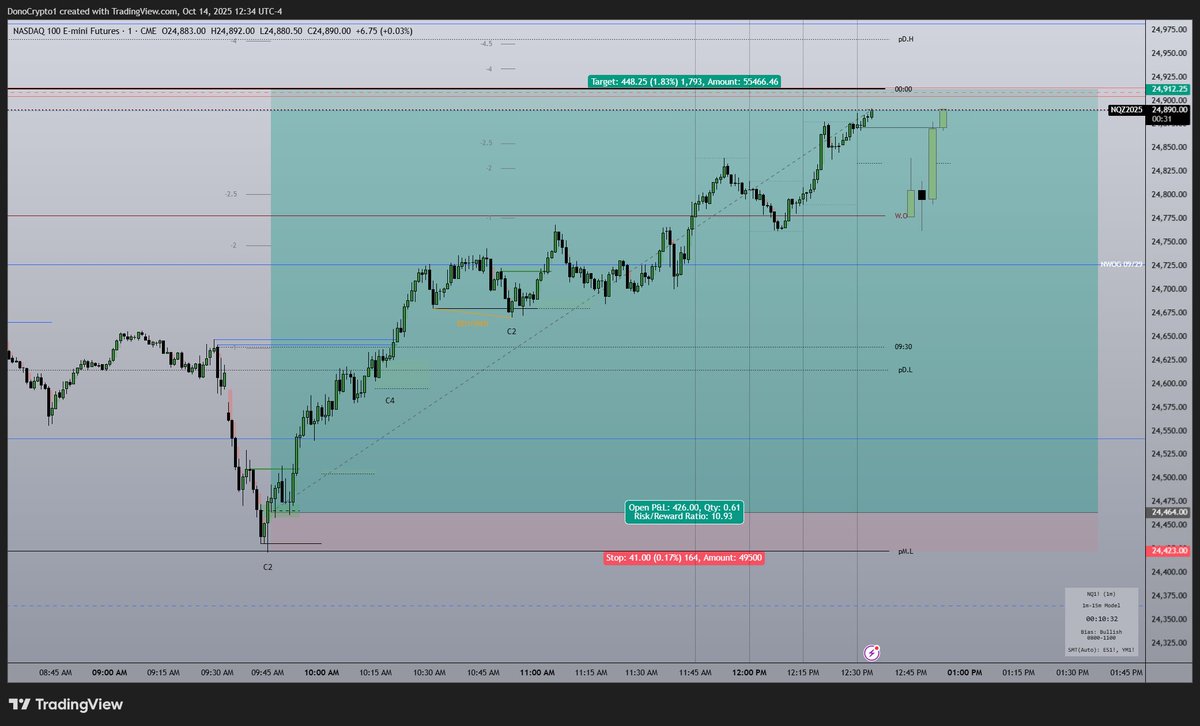The width and height of the screenshot is (1200, 726).
Task: Click the 10:00 AM time axis label
Action: (x=320, y=672)
